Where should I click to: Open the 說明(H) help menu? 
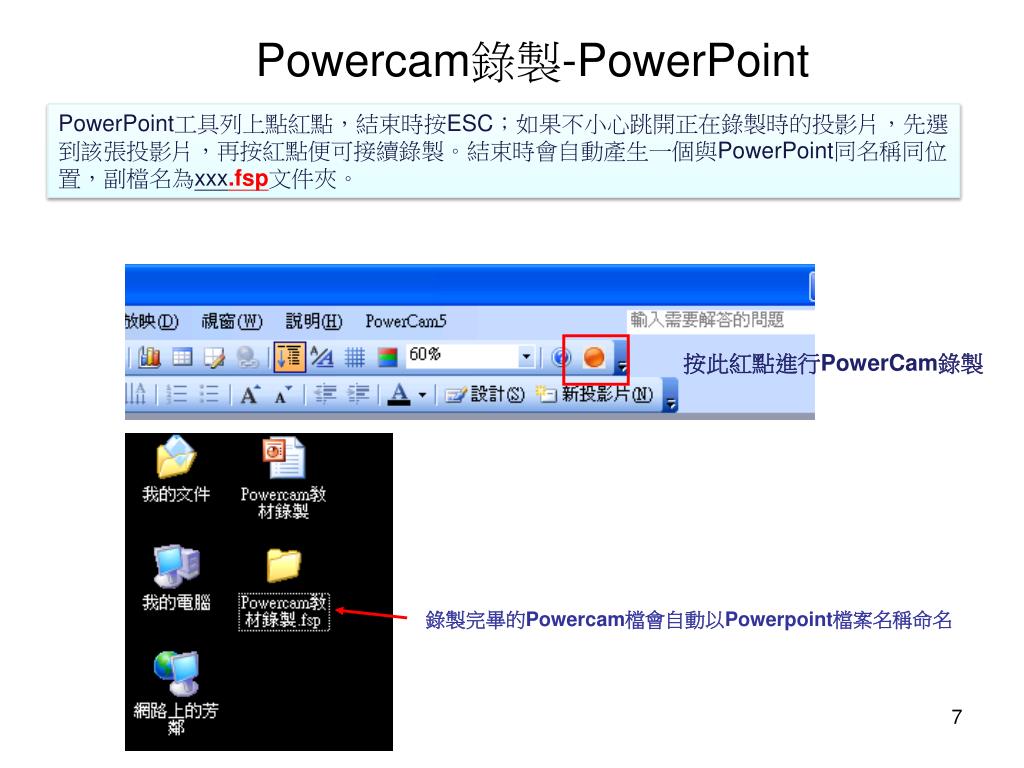point(313,321)
